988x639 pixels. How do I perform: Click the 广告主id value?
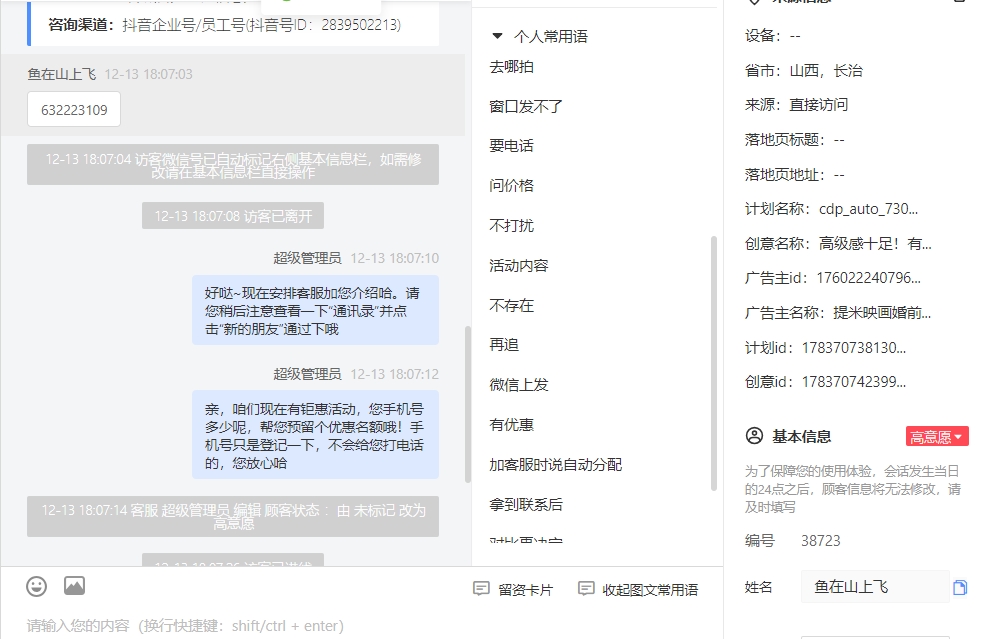pos(868,278)
